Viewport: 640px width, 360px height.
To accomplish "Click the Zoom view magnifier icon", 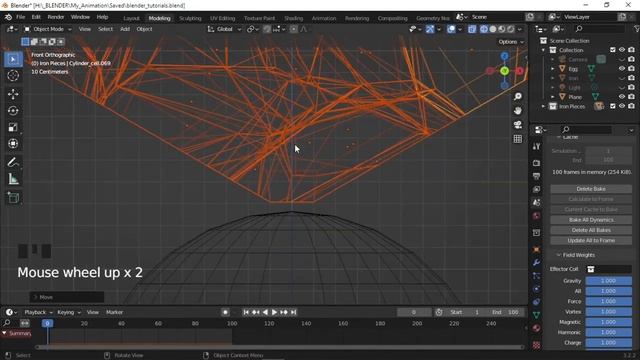I will point(518,96).
